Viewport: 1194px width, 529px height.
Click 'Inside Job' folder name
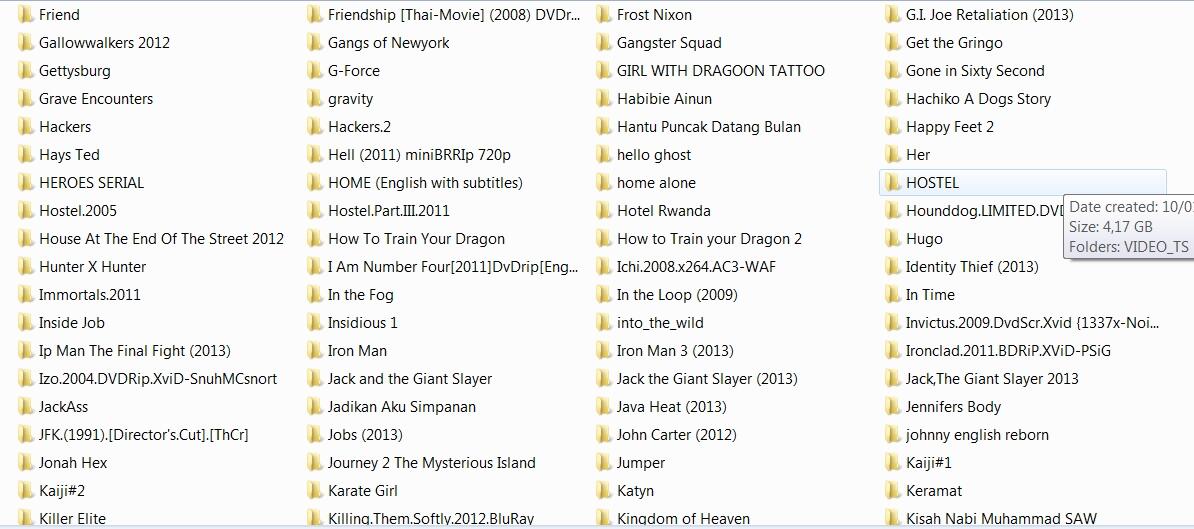pos(72,323)
